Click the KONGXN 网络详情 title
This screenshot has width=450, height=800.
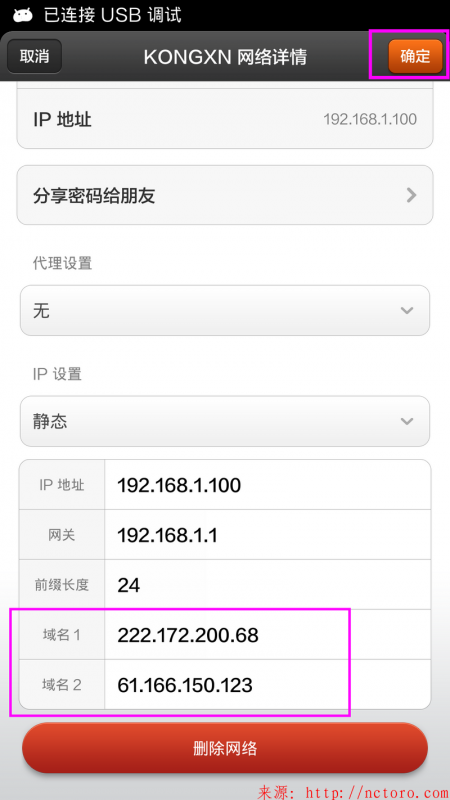225,57
